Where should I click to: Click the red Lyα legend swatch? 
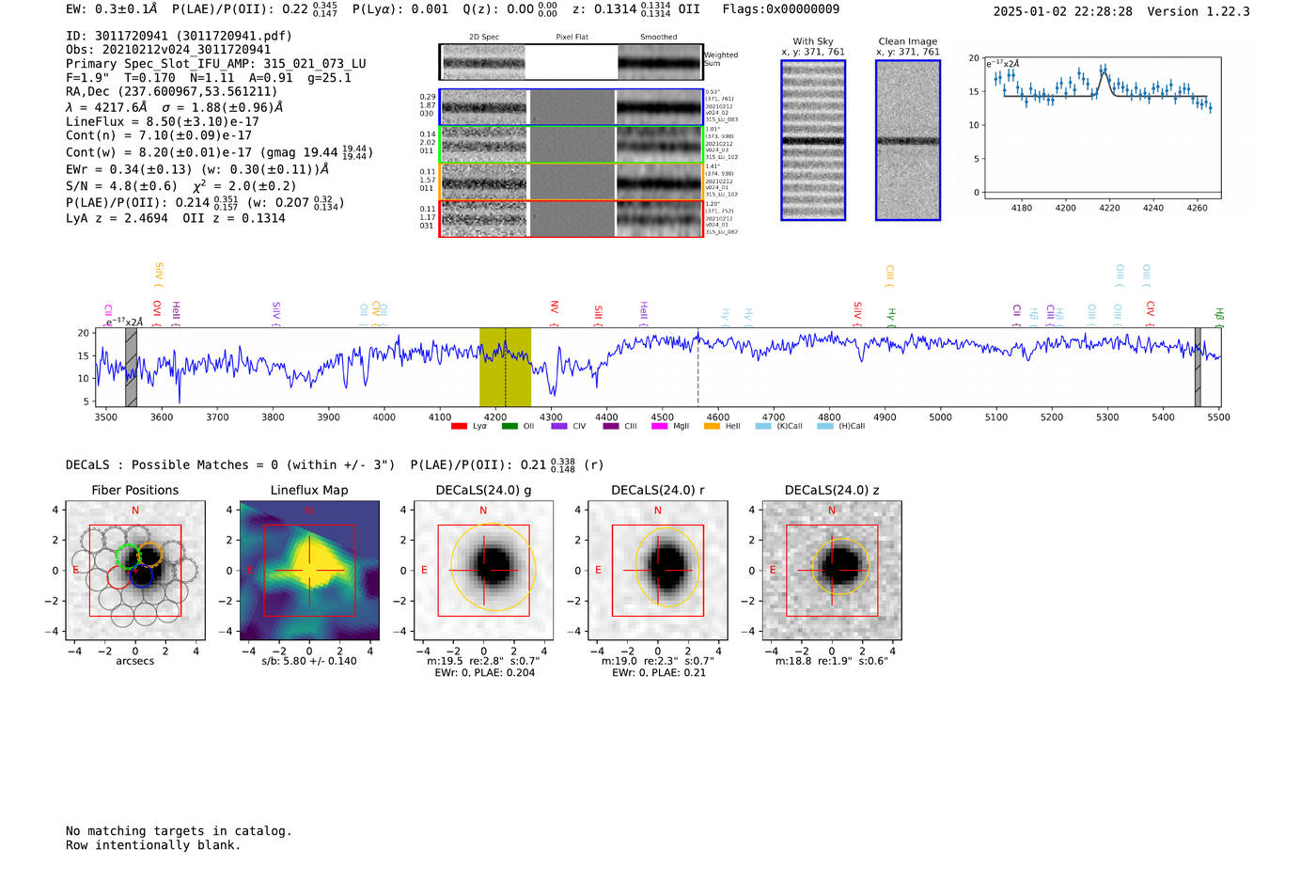459,426
